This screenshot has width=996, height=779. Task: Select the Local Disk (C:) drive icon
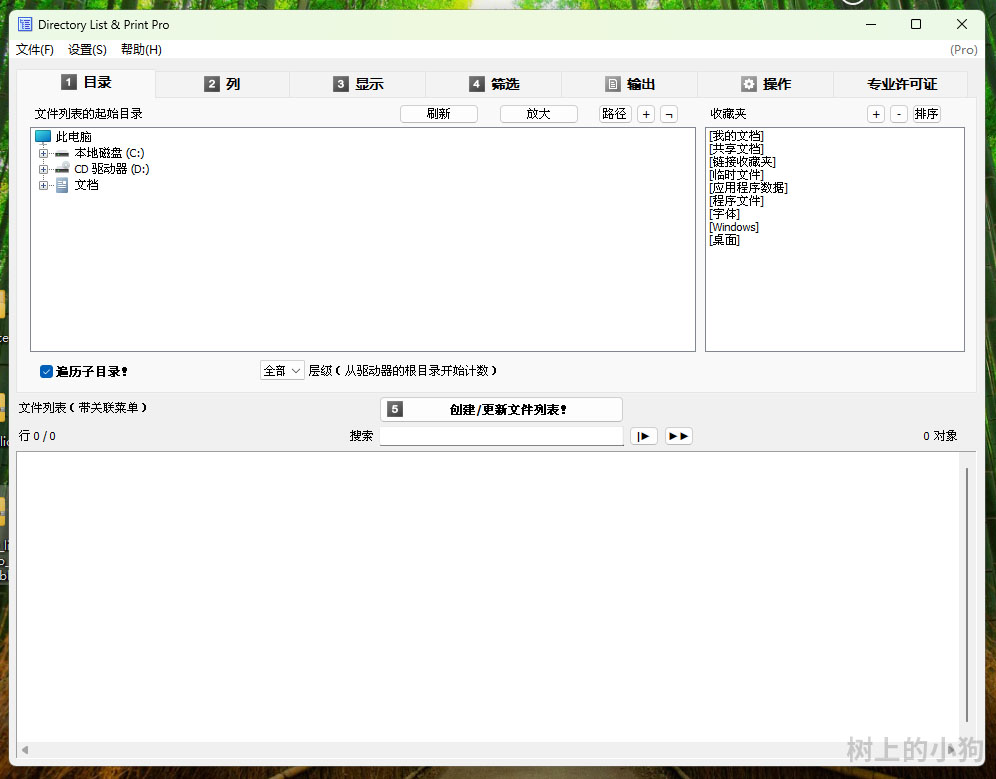(x=62, y=153)
